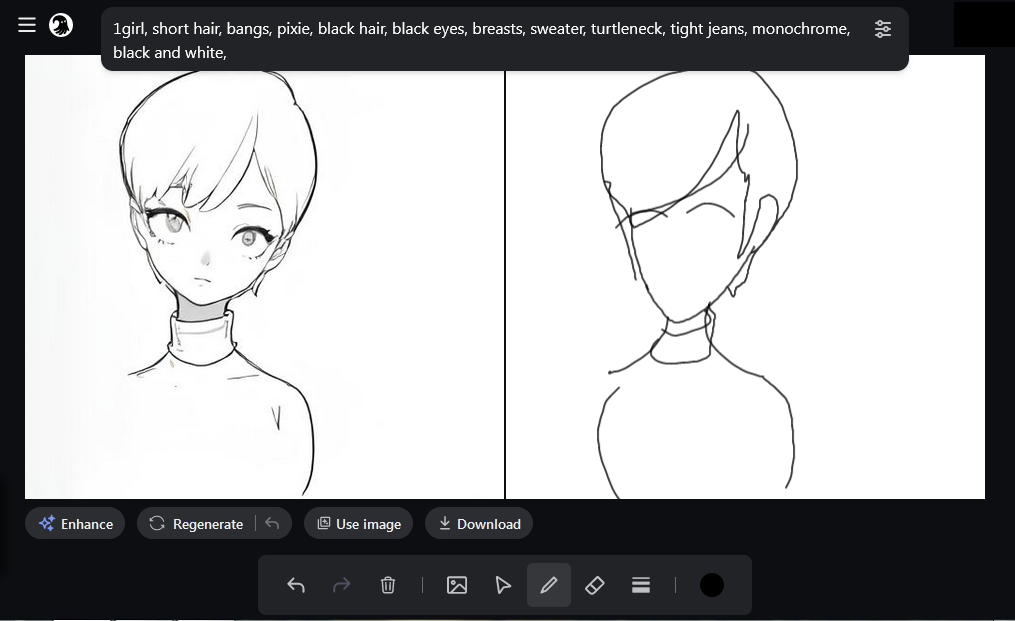Click the Enhance button
This screenshot has height=621, width=1015.
click(75, 524)
